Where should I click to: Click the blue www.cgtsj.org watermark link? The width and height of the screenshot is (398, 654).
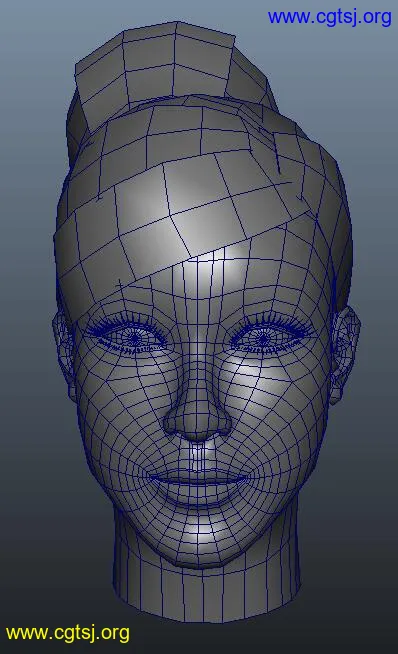tap(330, 17)
